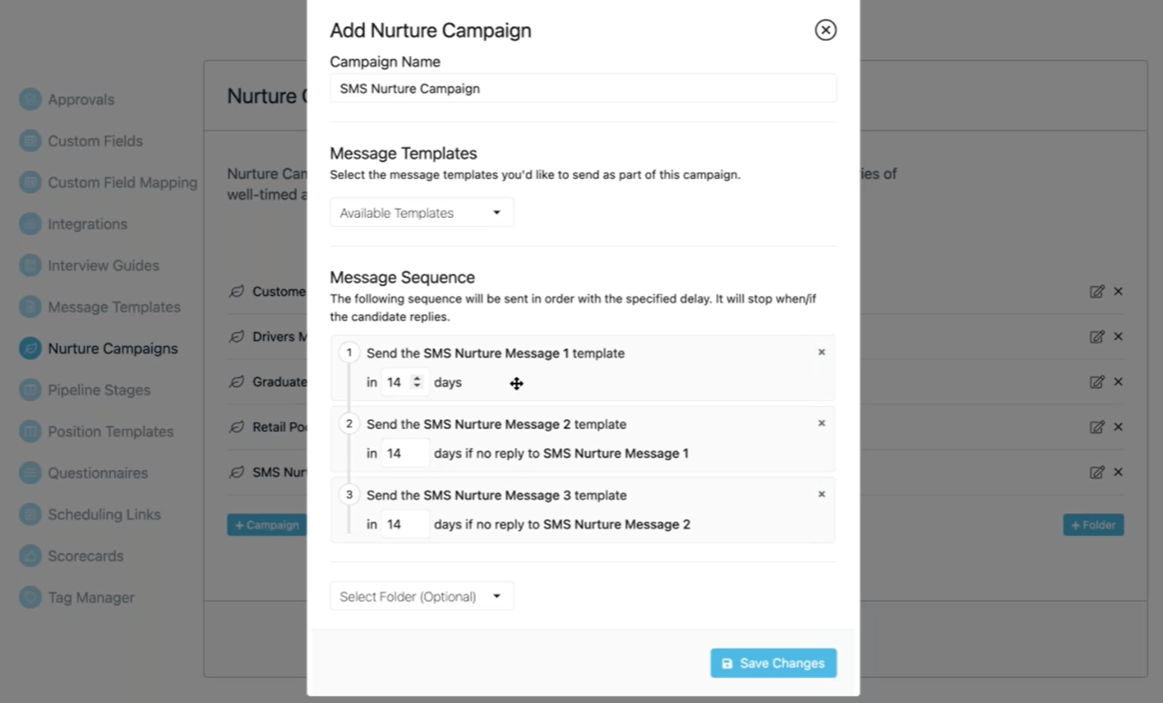
Task: Open the Select Folder (Optional) dropdown
Action: tap(421, 597)
